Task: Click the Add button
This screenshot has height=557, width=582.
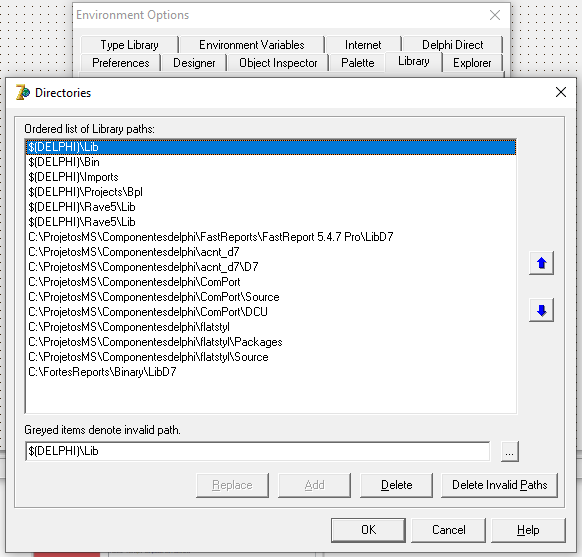Action: click(x=314, y=485)
